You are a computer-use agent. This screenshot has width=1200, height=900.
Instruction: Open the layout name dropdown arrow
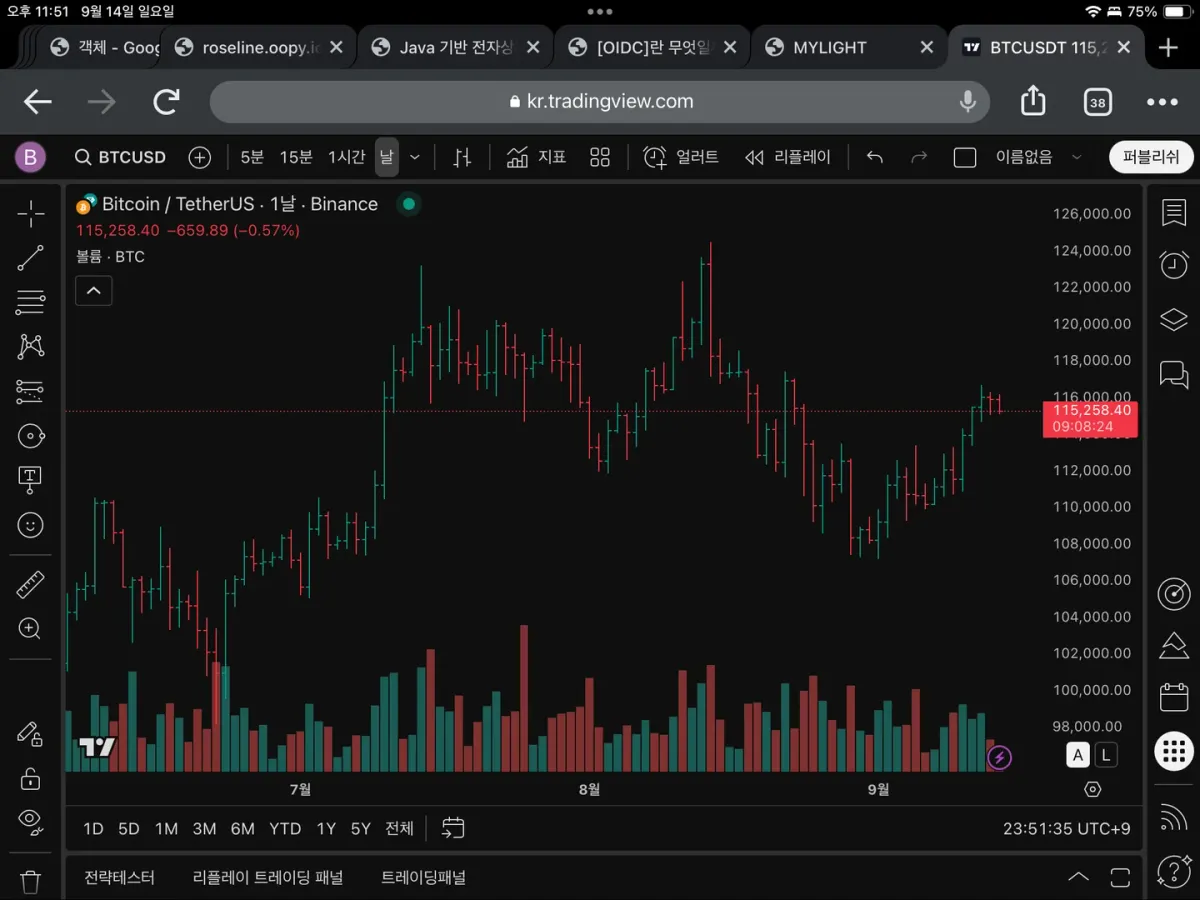[x=1077, y=157]
